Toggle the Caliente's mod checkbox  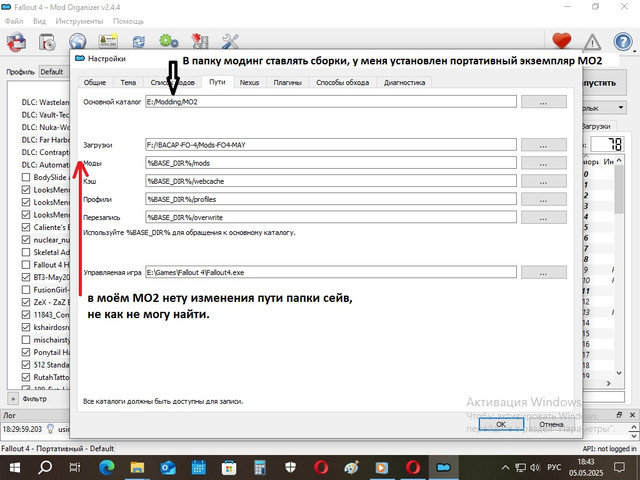tap(26, 227)
